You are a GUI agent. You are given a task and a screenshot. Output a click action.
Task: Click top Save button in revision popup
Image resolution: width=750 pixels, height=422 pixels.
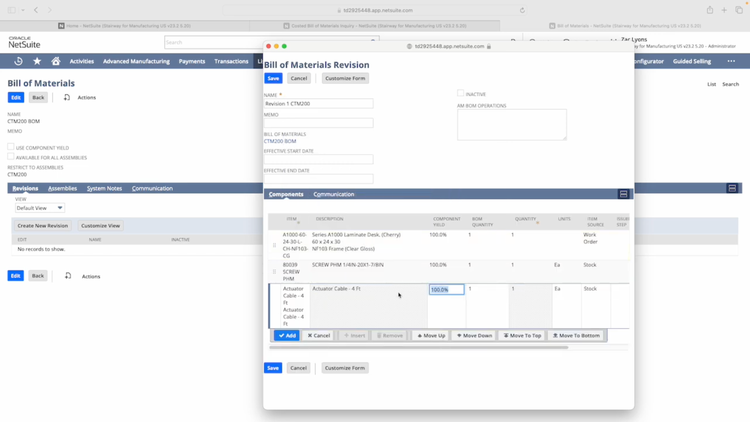tap(273, 78)
